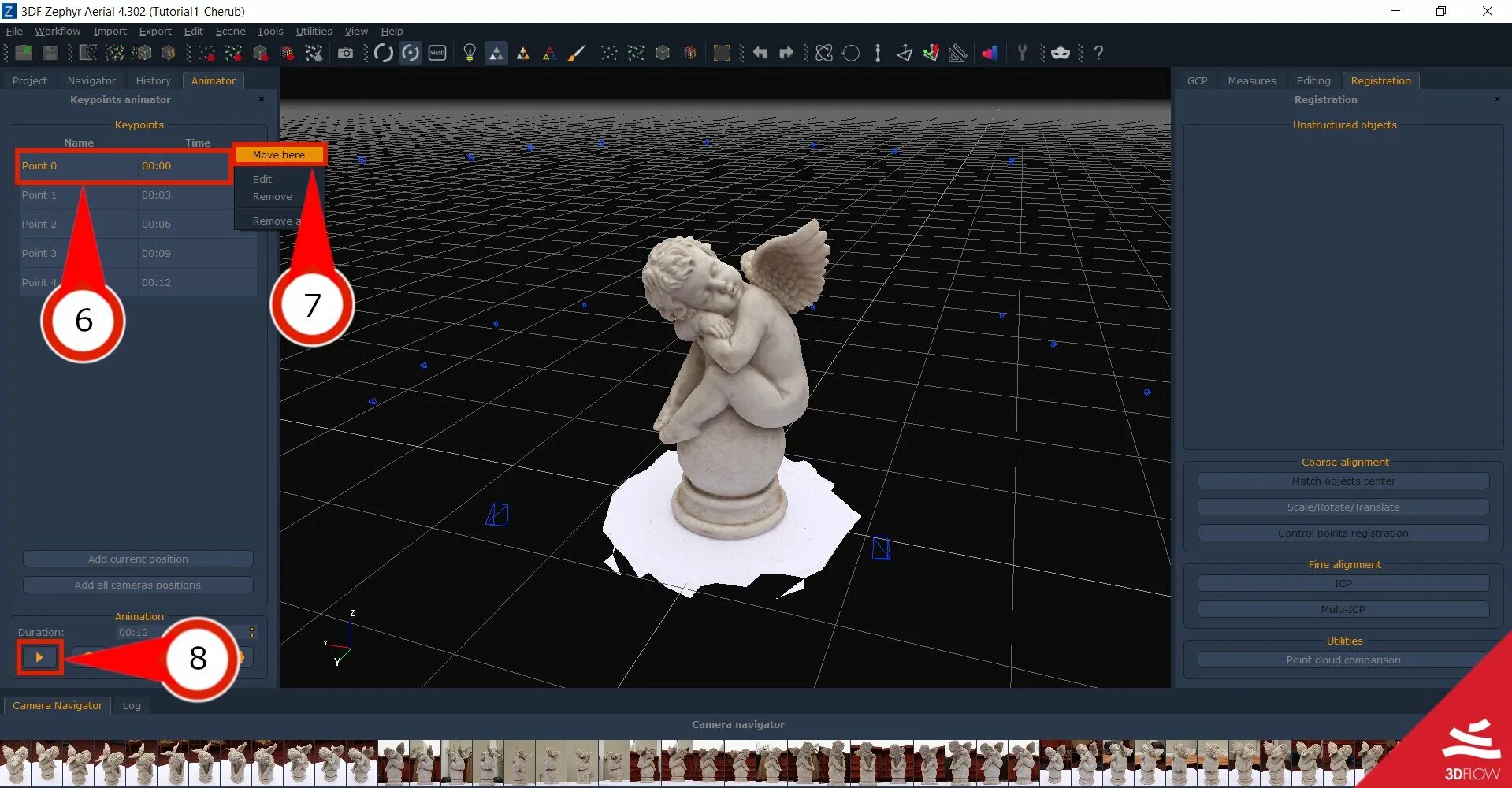Viewport: 1512px width, 788px height.
Task: Click the question mark help icon
Action: click(1098, 53)
